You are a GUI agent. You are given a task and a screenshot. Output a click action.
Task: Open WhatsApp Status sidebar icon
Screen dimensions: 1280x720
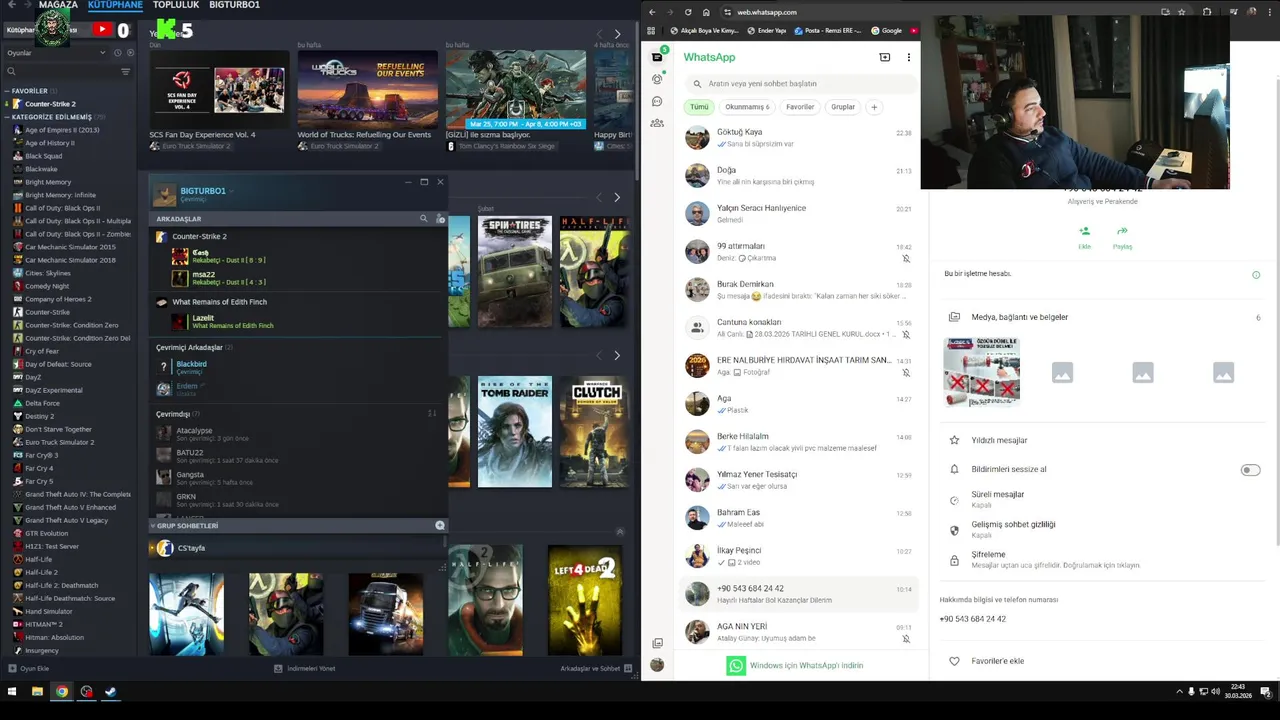(x=657, y=79)
